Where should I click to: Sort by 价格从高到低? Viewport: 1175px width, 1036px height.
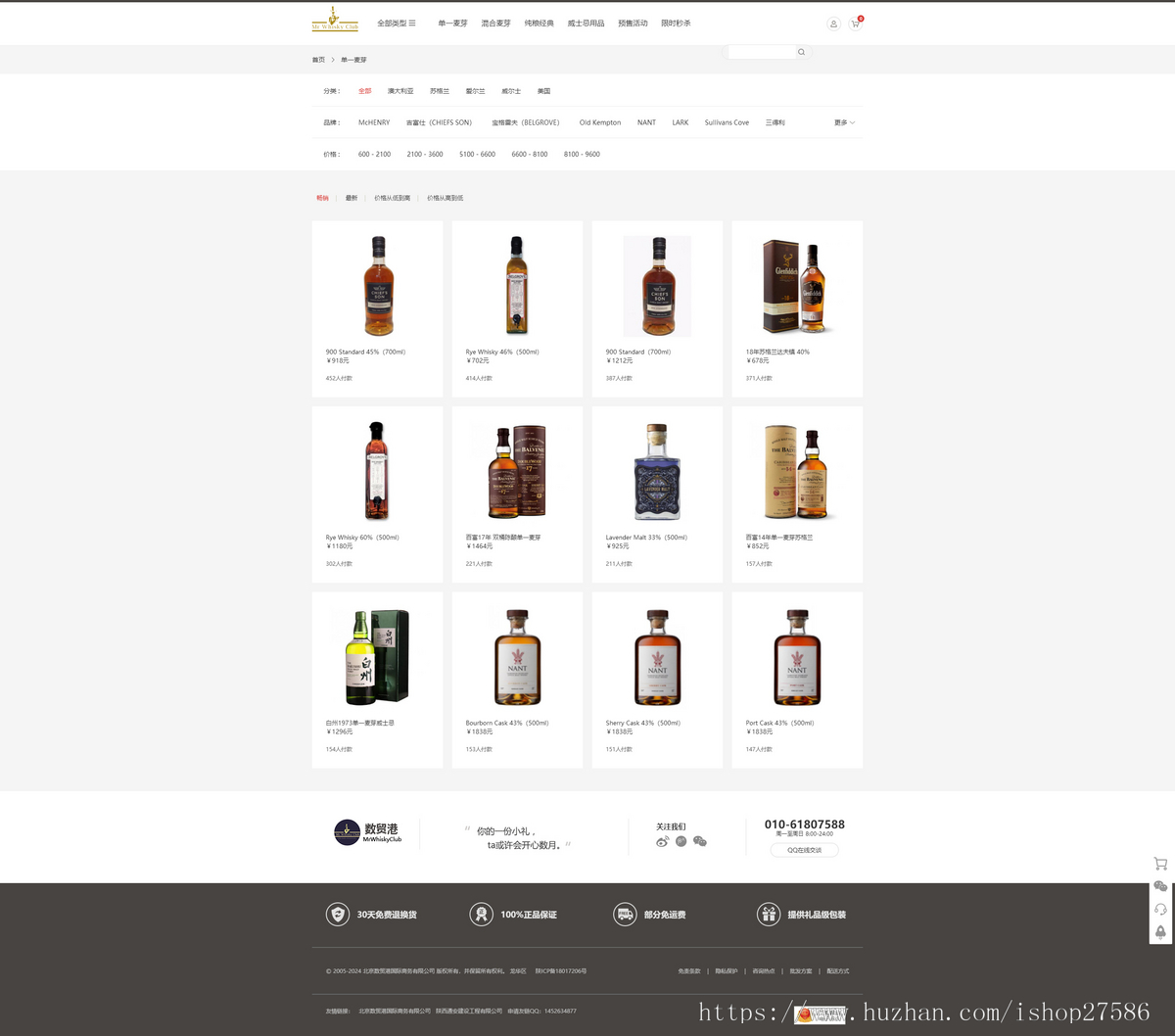tap(446, 198)
